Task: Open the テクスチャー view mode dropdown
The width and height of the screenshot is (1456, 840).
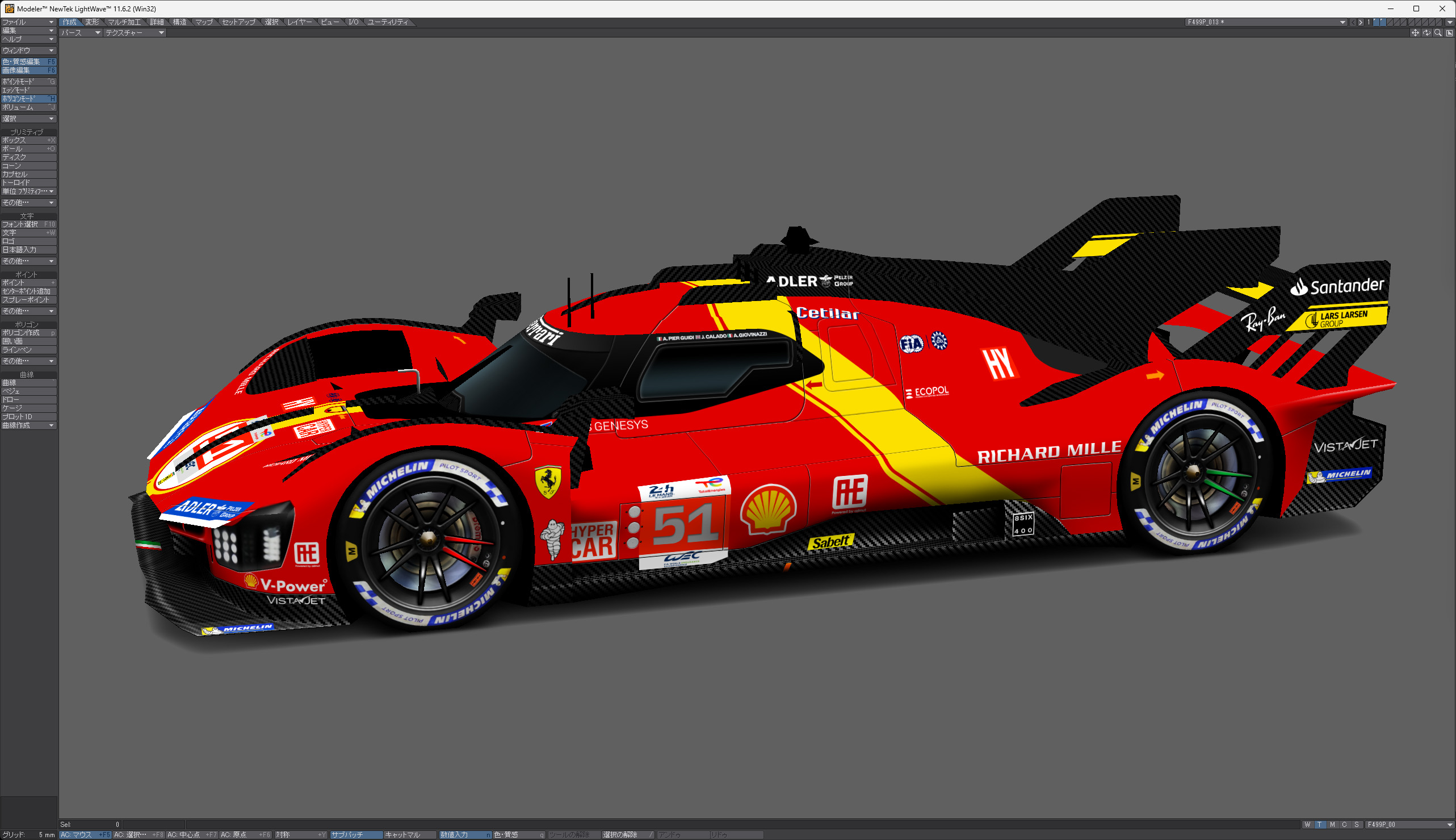Action: [134, 33]
